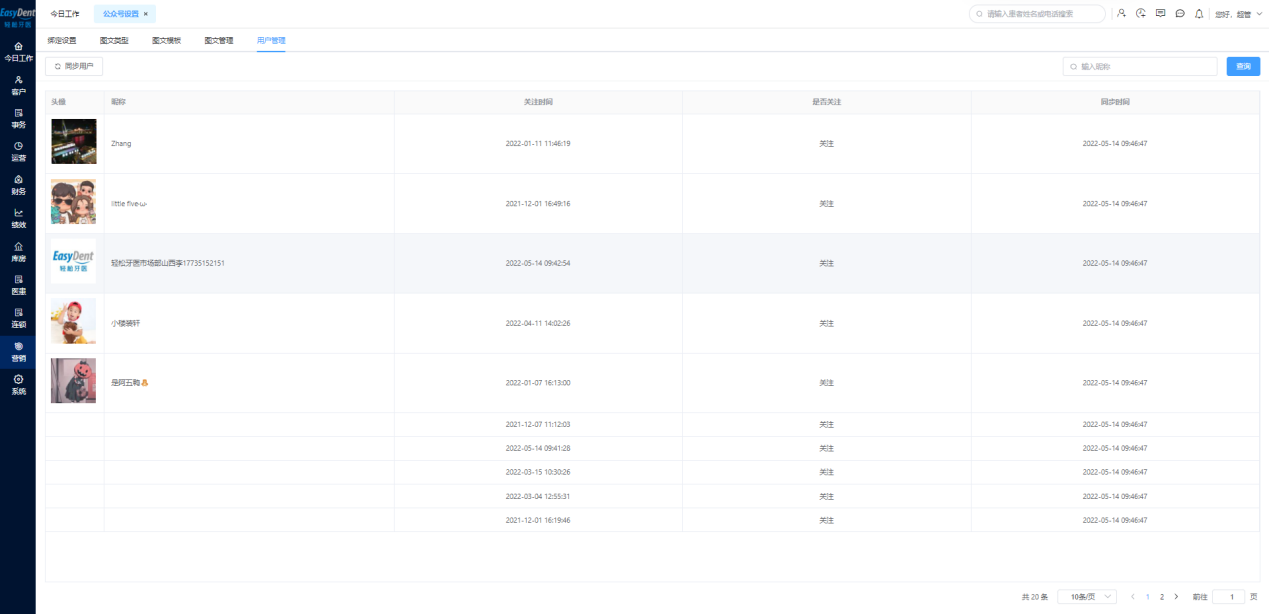1269x614 pixels.
Task: Select nickname 轻松牙医市场部山西李17735152151
Action: pos(168,263)
